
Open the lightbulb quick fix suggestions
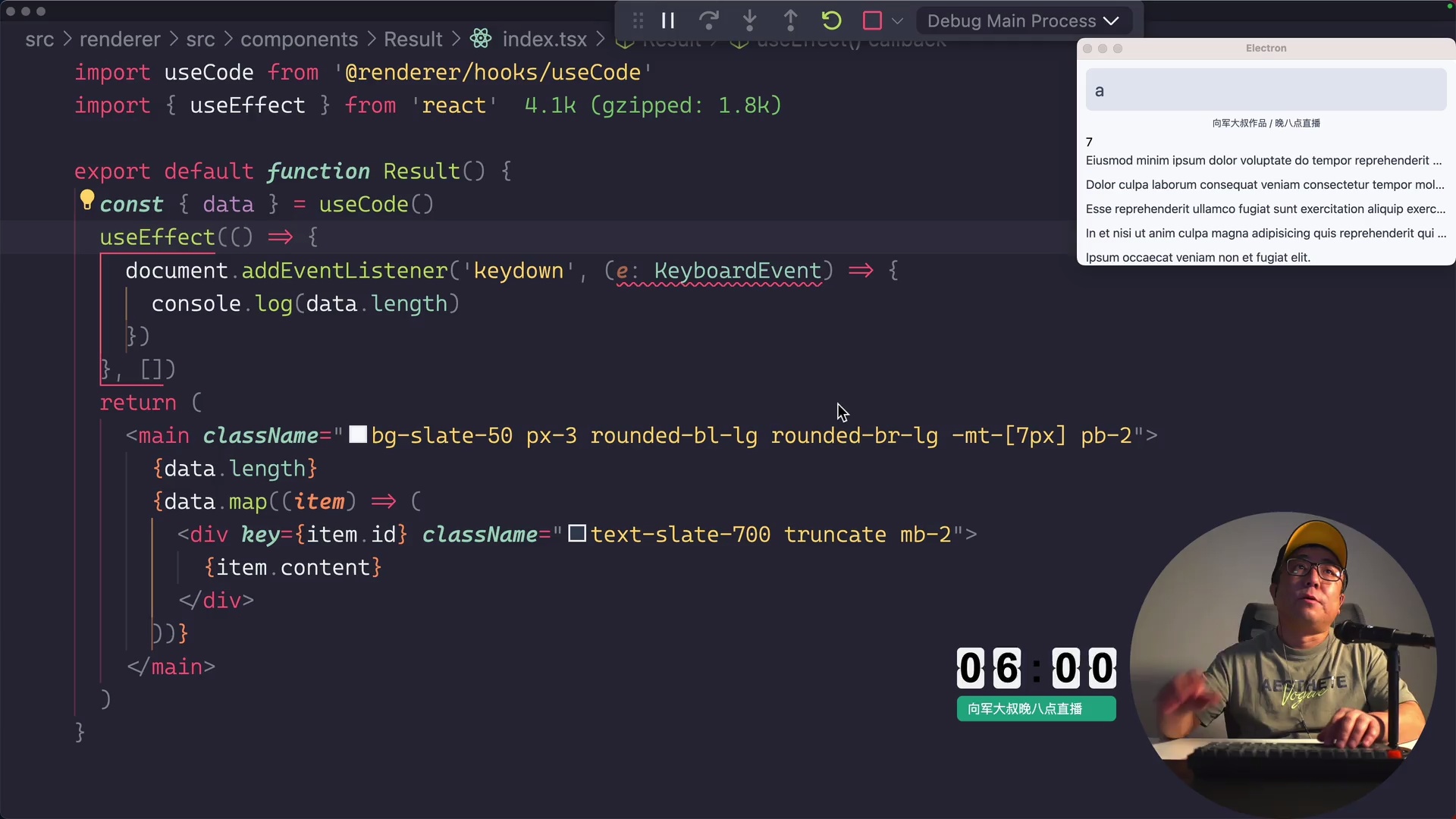click(86, 200)
